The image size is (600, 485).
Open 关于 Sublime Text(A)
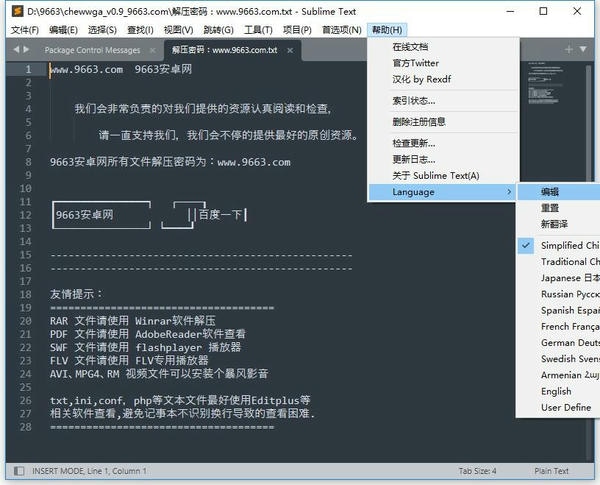coord(444,175)
